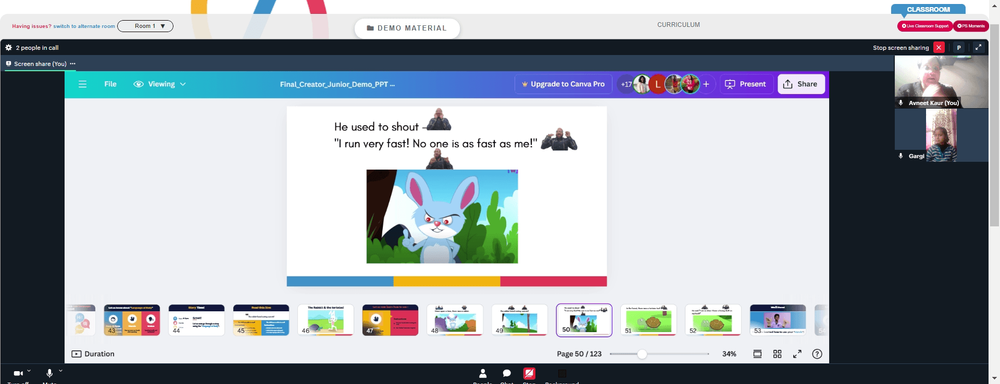Toggle the camera off button
Screen dimensions: 1000x384
[x=18, y=374]
